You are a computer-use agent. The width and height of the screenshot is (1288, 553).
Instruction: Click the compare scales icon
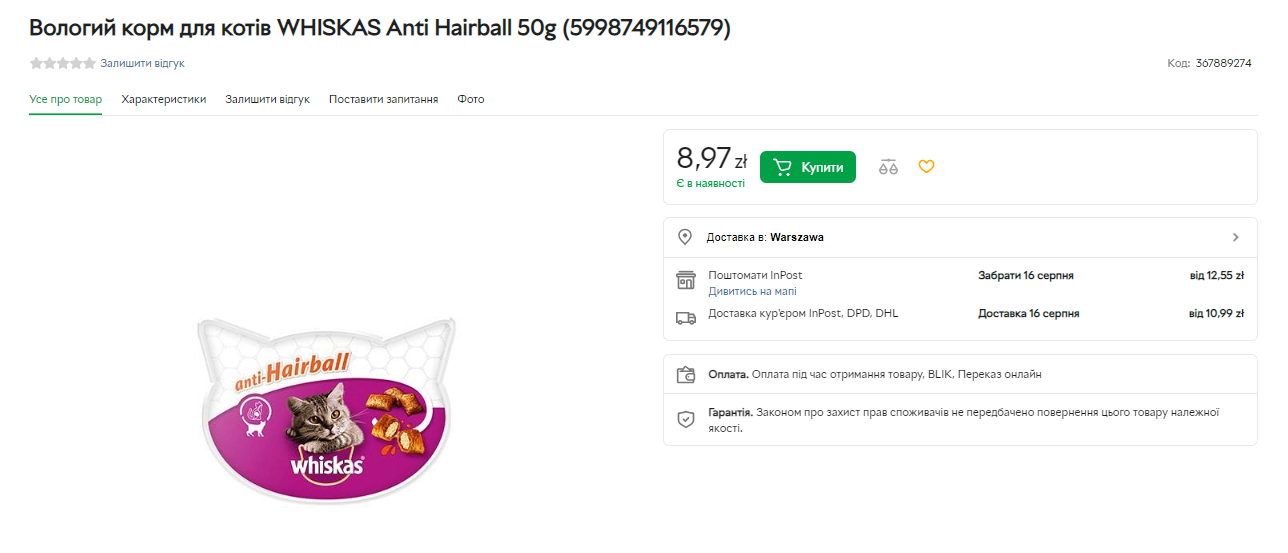point(888,167)
